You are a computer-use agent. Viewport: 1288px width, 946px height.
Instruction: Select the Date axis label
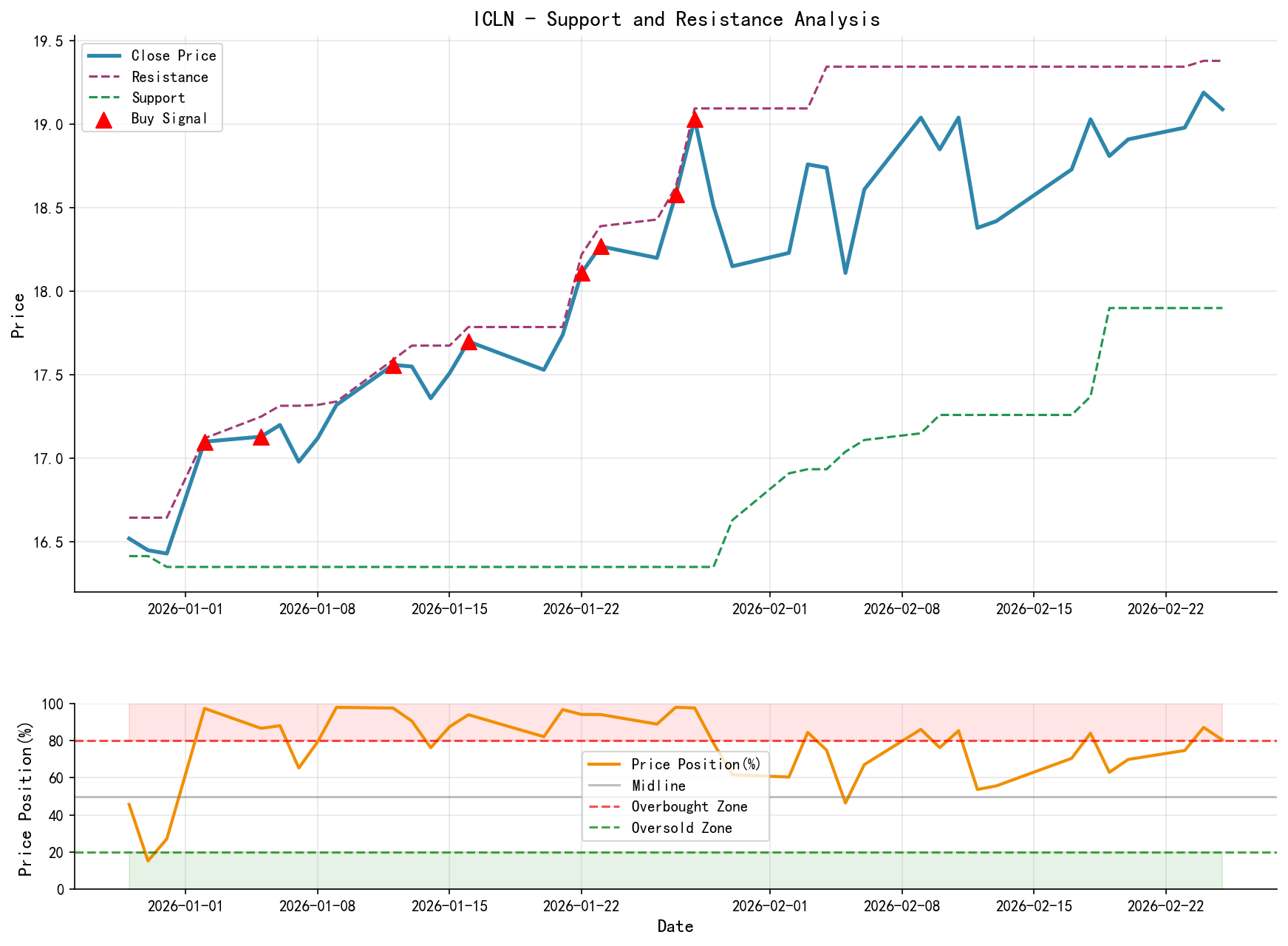(676, 926)
